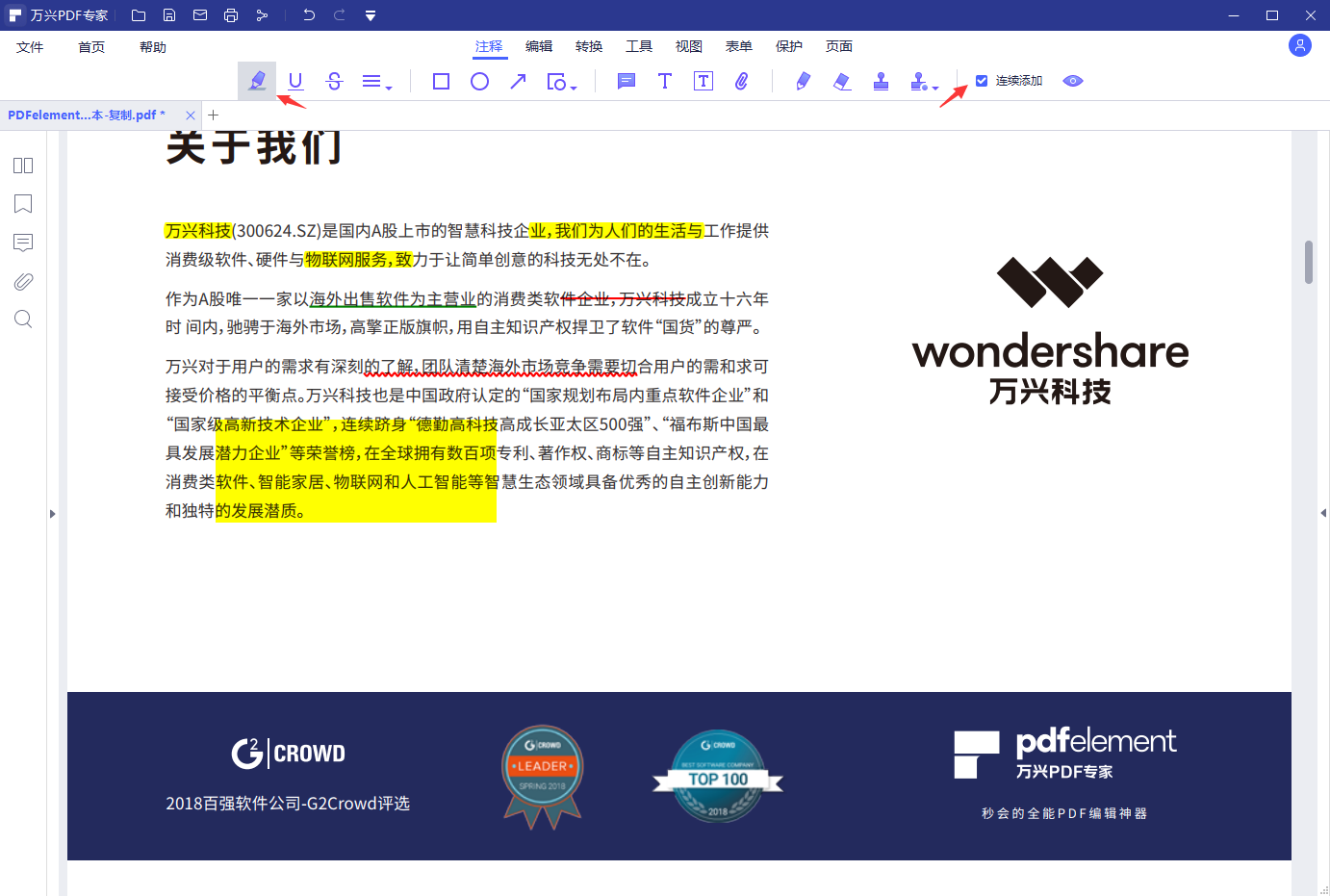The image size is (1330, 896).
Task: Switch to the 编辑 ribbon tab
Action: [539, 45]
